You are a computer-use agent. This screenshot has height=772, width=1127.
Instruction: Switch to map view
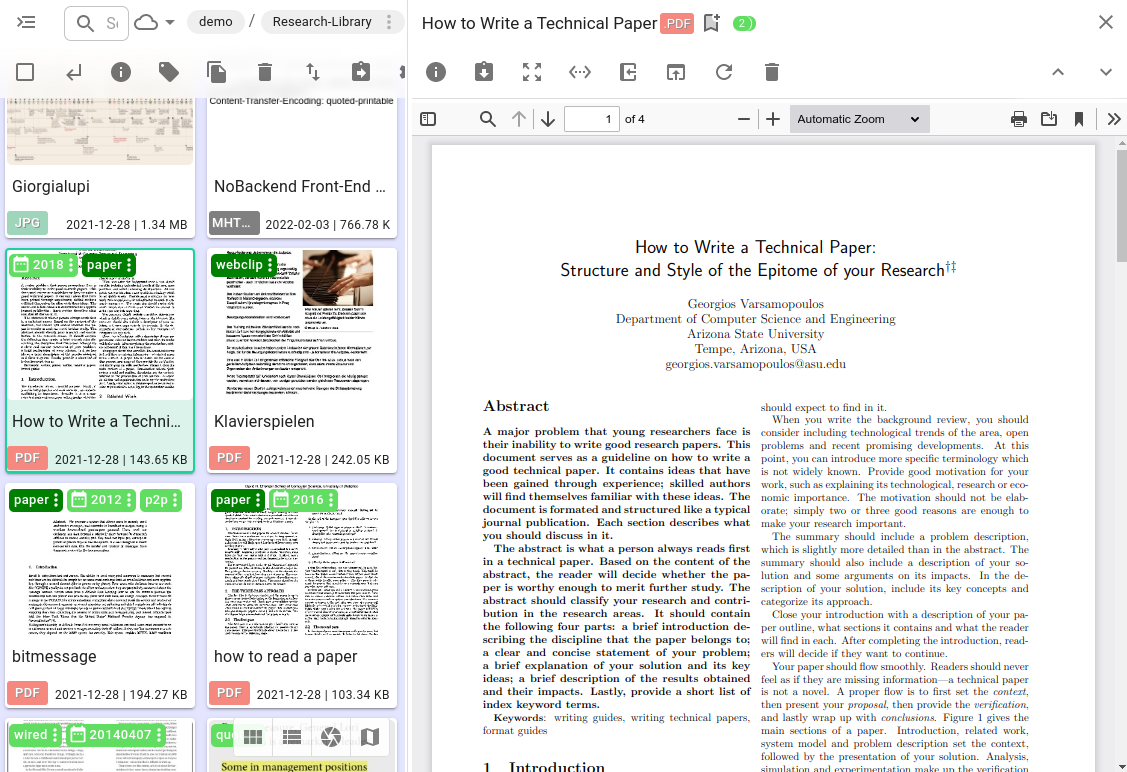[369, 737]
